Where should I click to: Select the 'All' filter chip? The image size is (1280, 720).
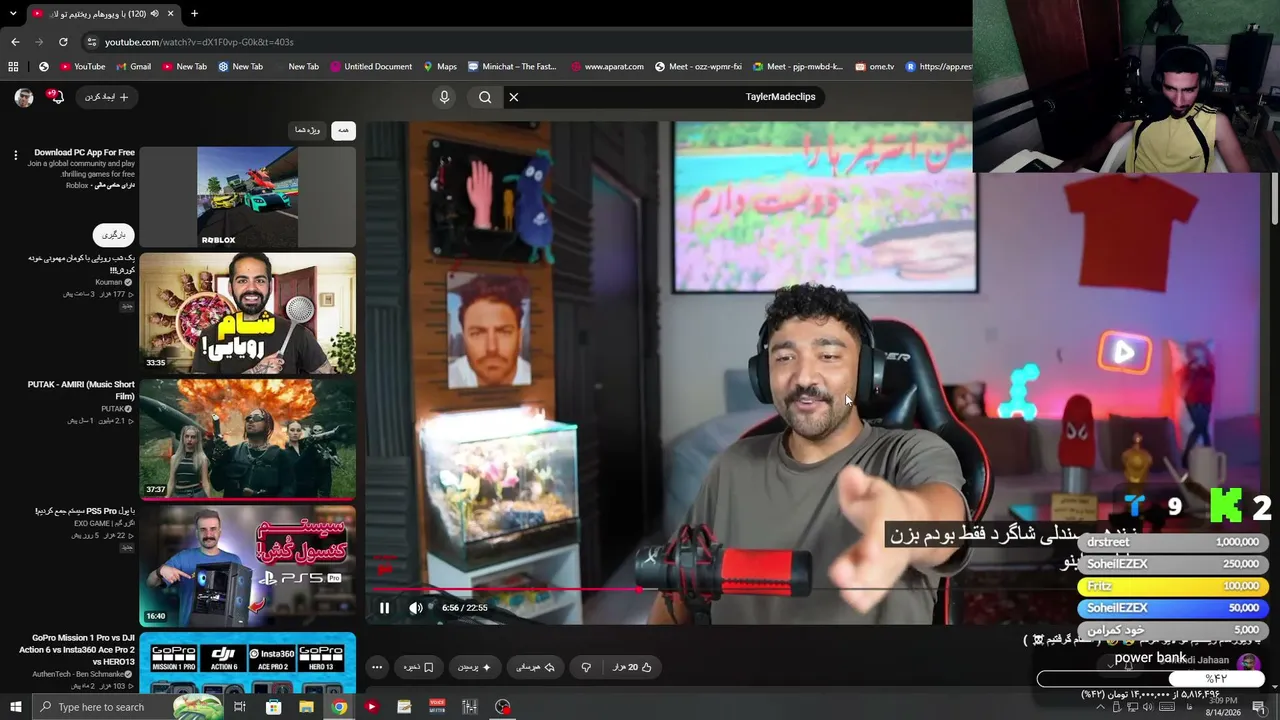pos(343,130)
